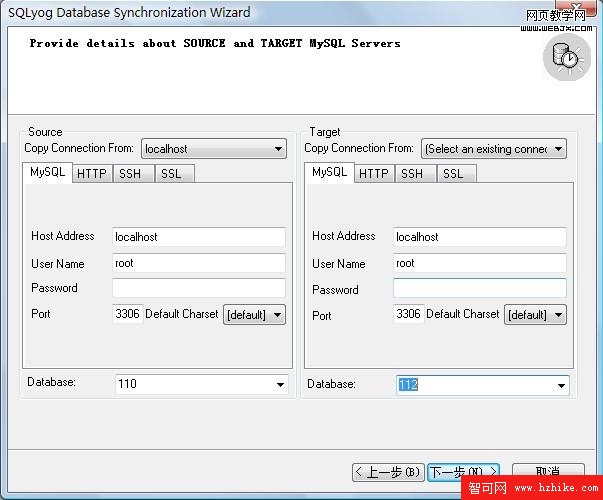Click the Target User Name field
The image size is (603, 500).
pyautogui.click(x=480, y=263)
